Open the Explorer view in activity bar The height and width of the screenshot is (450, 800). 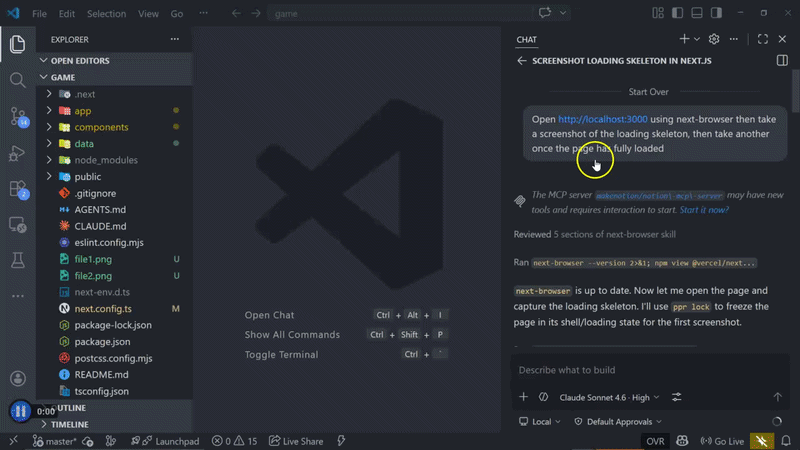17,44
